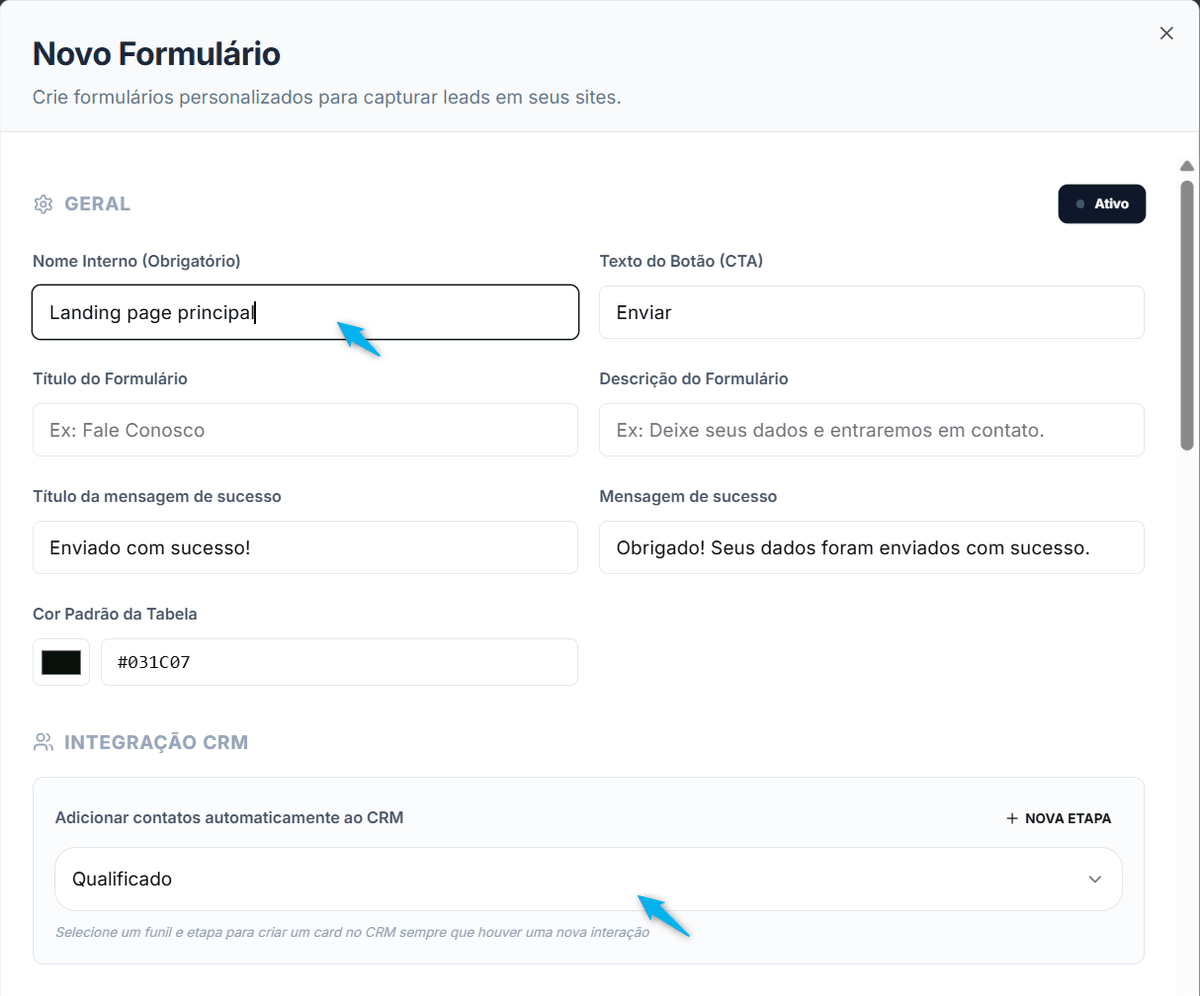Screen dimensions: 1200x996
Task: Click the Texto do Botão field containing Enviar
Action: pyautogui.click(x=871, y=313)
